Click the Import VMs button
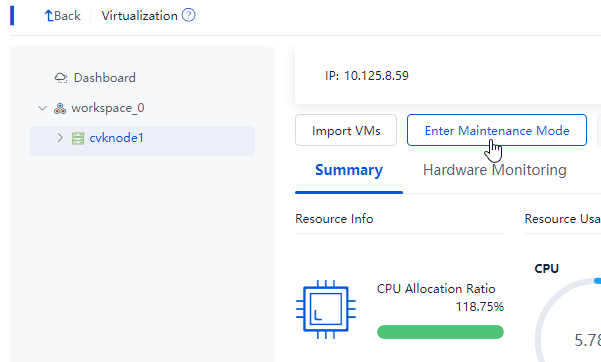The height and width of the screenshot is (362, 601). click(x=346, y=130)
